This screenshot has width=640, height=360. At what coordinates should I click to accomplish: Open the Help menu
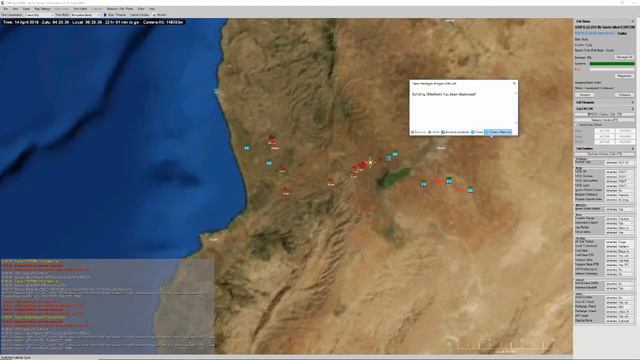click(x=152, y=9)
